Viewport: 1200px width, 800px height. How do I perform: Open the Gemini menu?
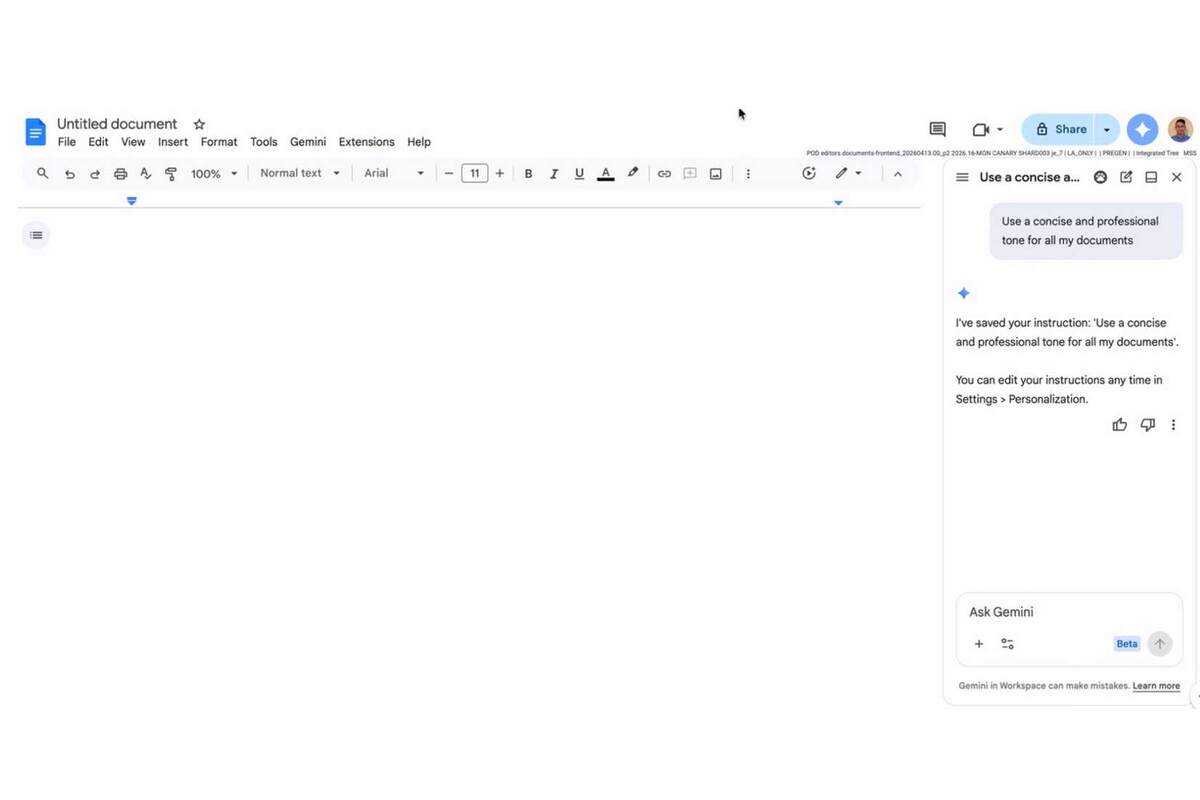click(x=308, y=142)
